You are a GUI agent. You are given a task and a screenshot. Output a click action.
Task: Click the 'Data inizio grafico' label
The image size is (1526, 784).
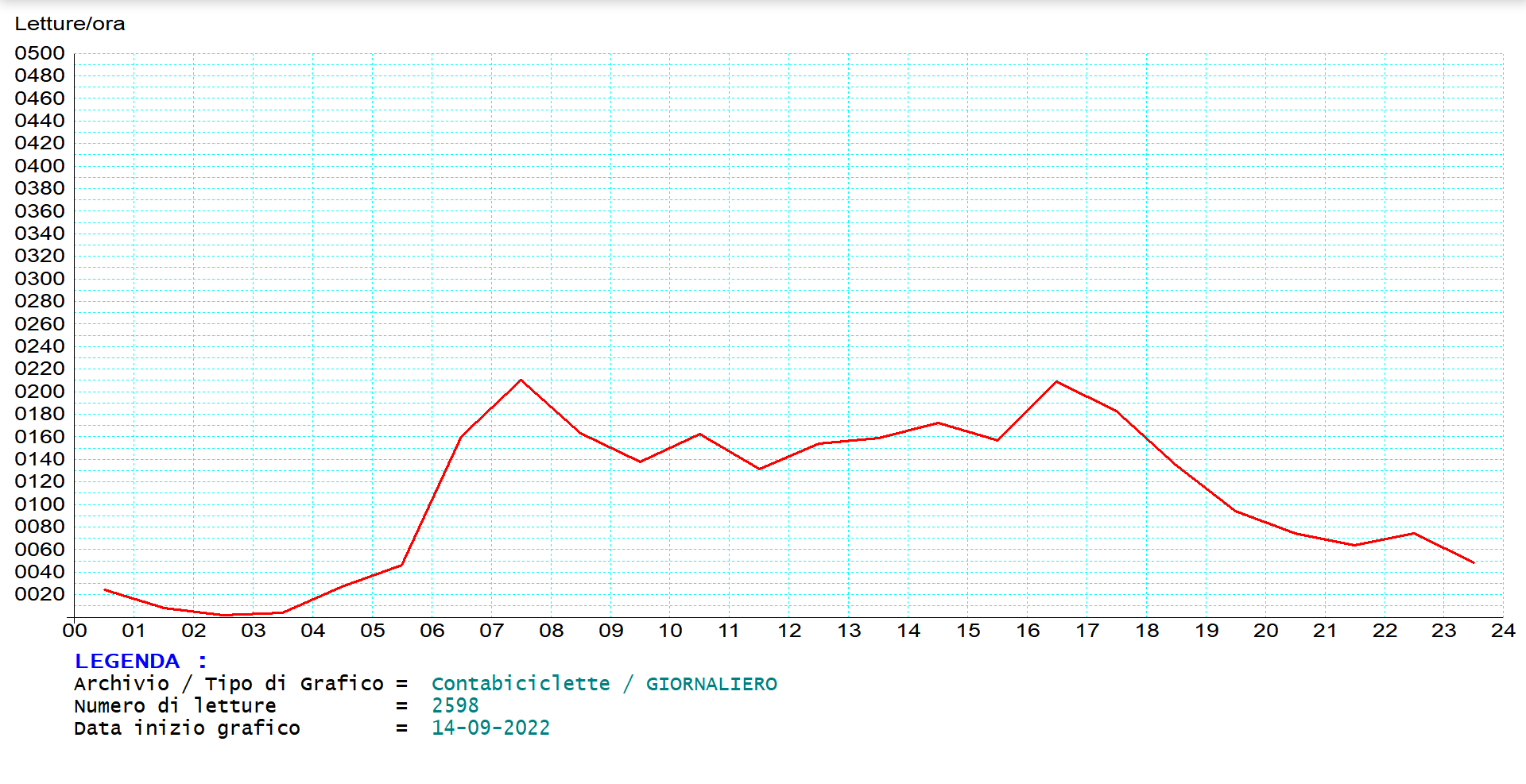click(x=187, y=728)
